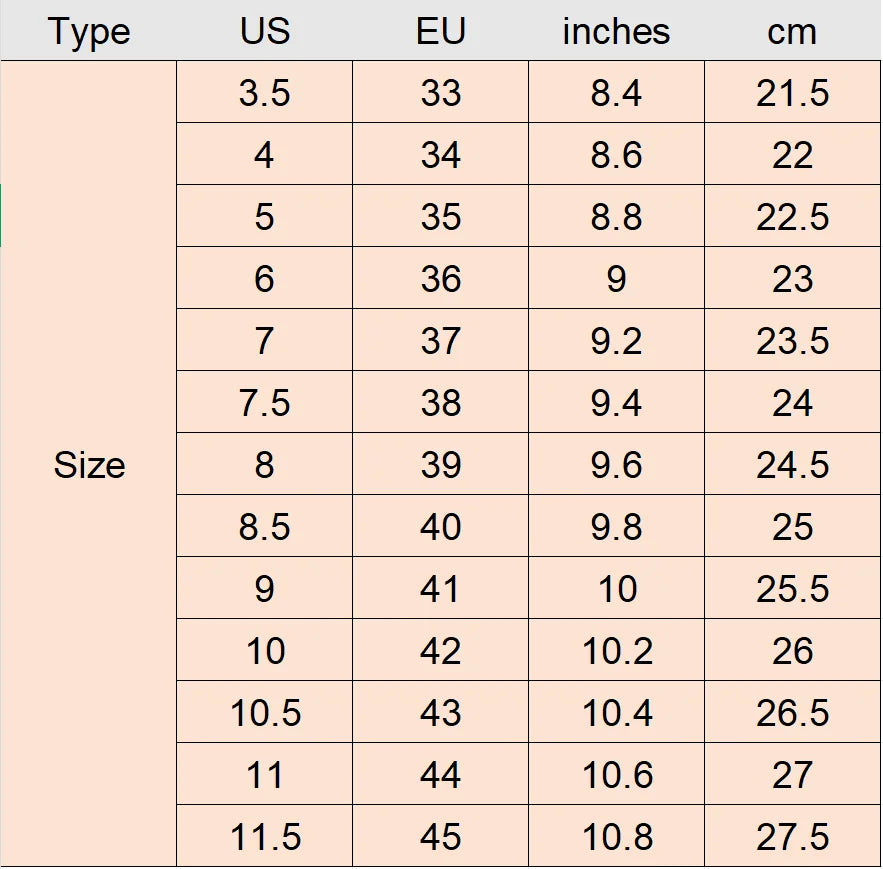Click the EU 42 cell
883x869 pixels.
click(x=441, y=651)
